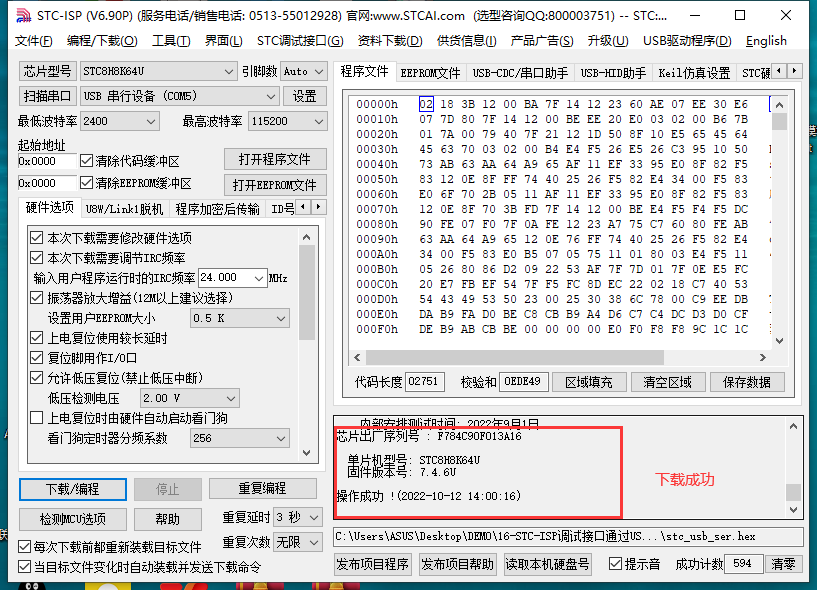Enable 上电复位时由硬件自动启动看门狗 checkbox
817x590 pixels.
click(36, 418)
